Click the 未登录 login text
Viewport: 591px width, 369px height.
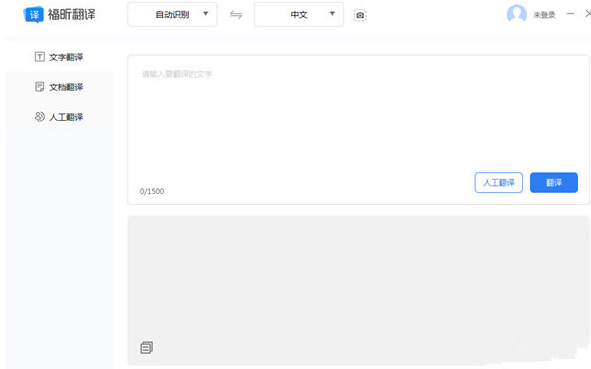click(544, 15)
